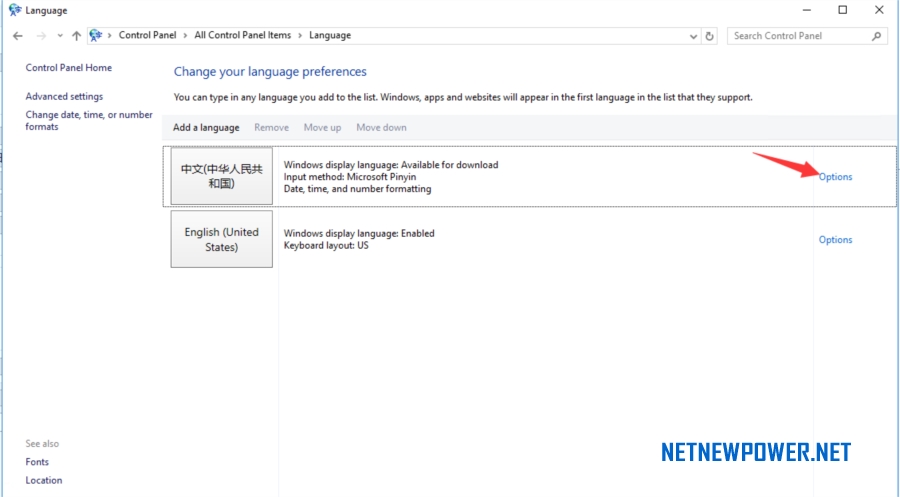The height and width of the screenshot is (497, 900).
Task: Expand the chevron after Control Panel breadcrumb
Action: [185, 36]
